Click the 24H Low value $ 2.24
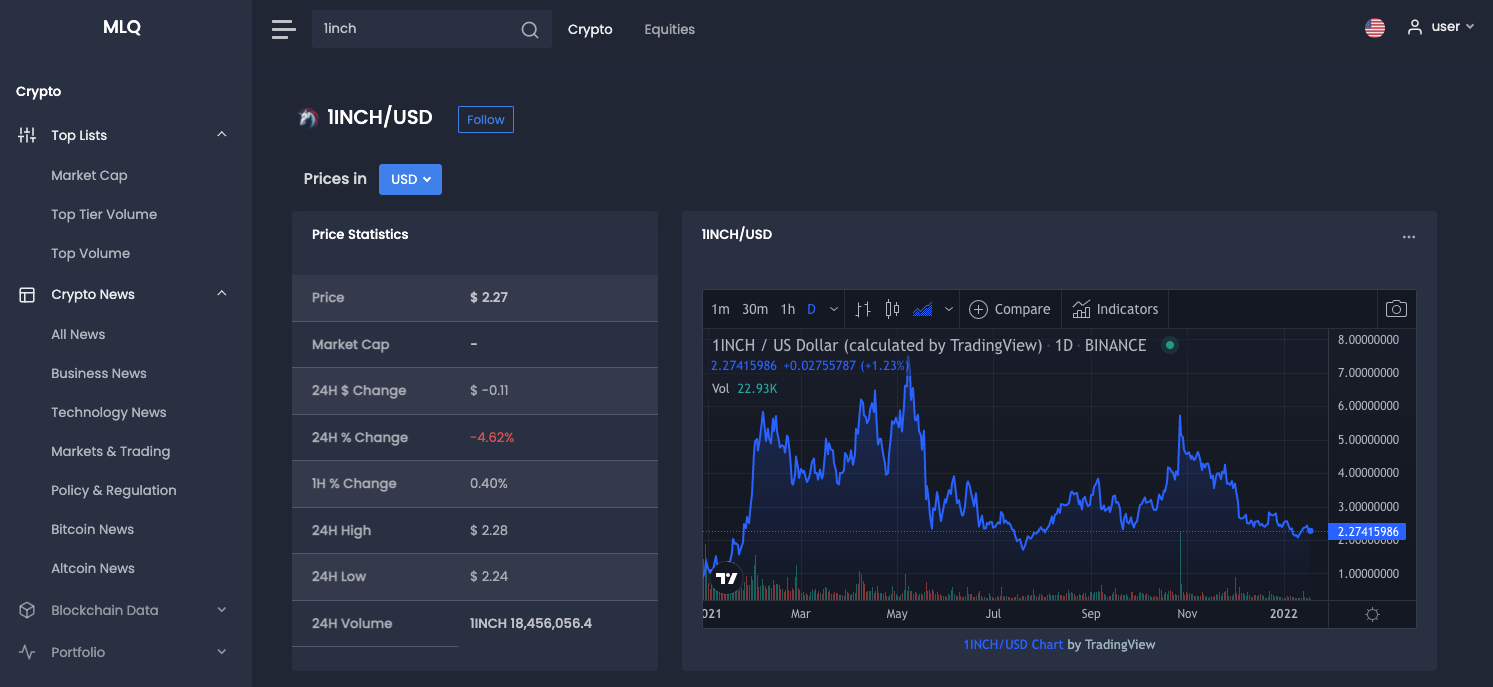 tap(489, 576)
